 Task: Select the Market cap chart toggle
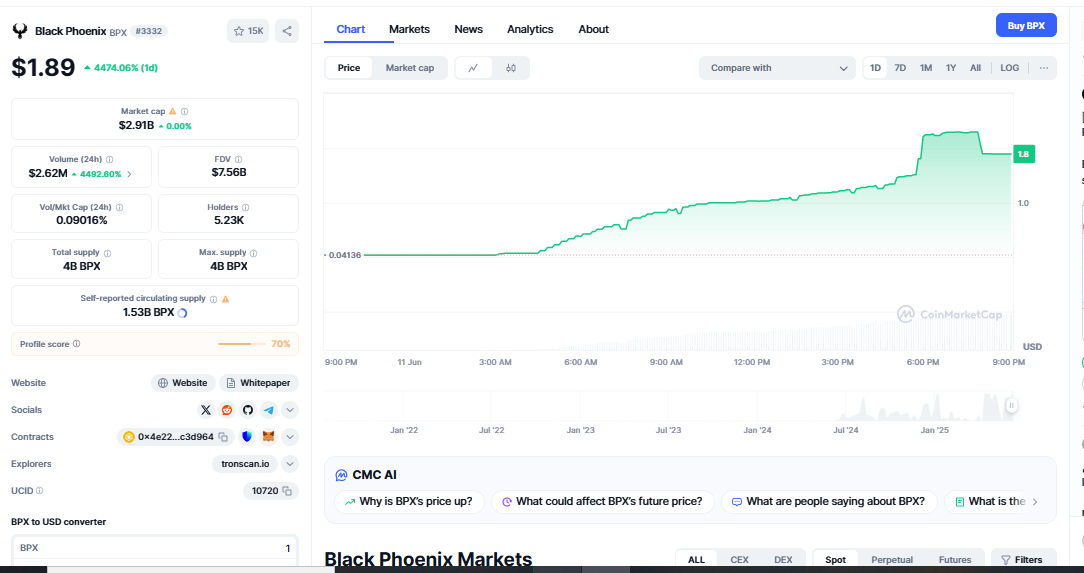(x=410, y=68)
